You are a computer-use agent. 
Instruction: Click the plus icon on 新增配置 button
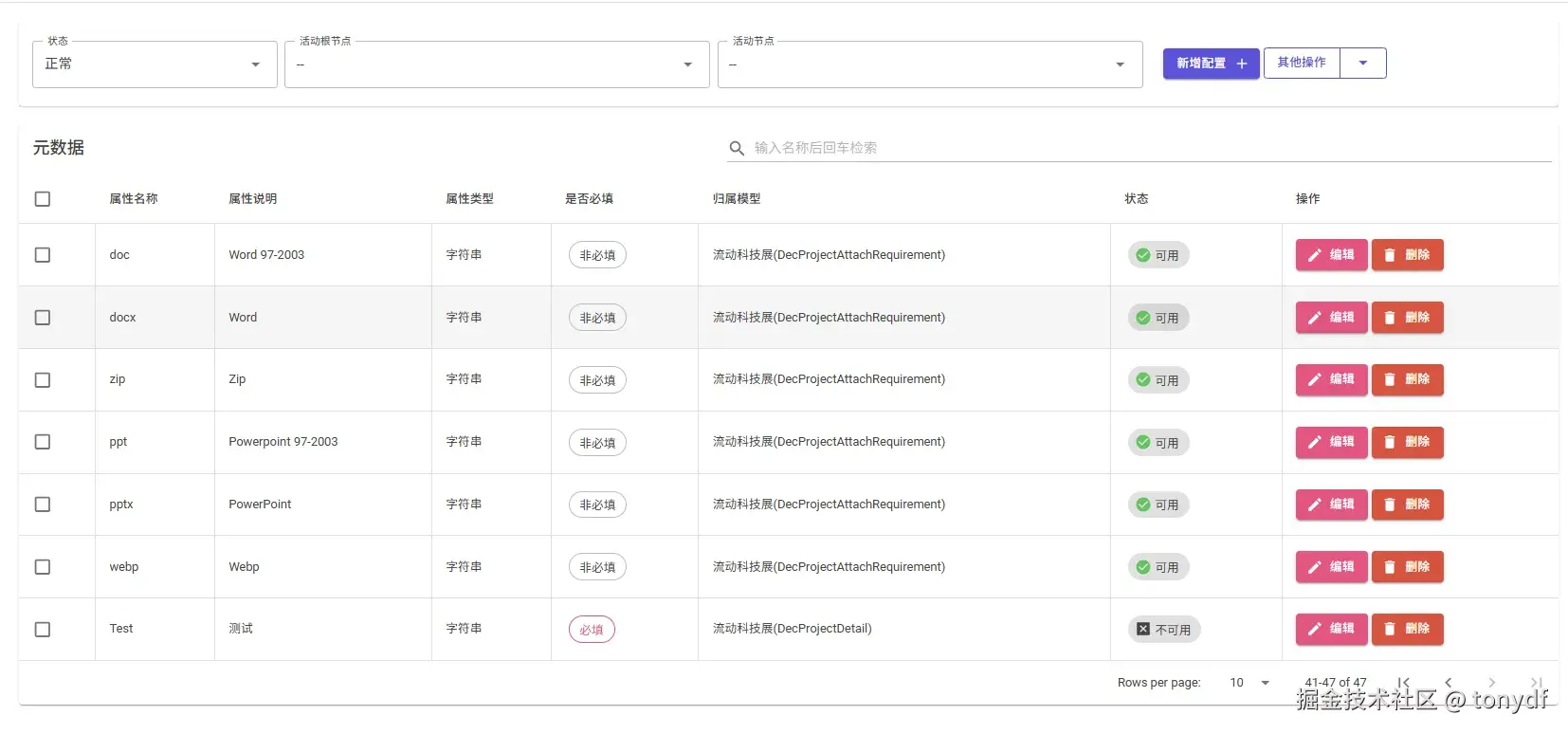1242,64
